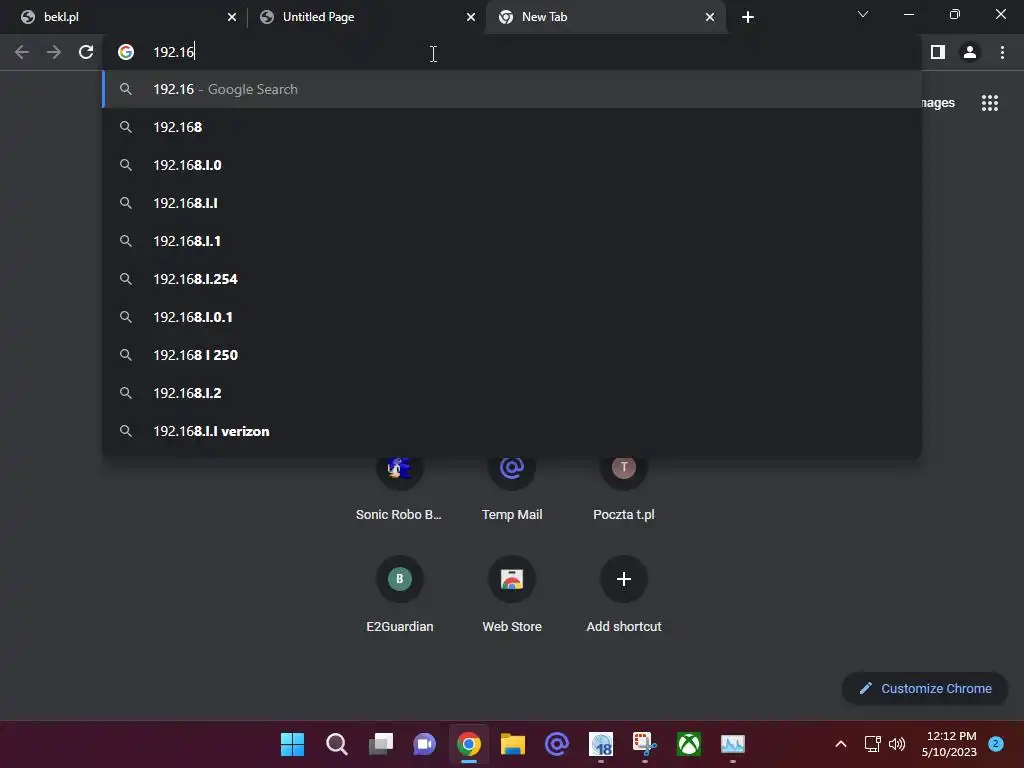The image size is (1024, 768).
Task: Open the network tray icon
Action: (x=872, y=744)
